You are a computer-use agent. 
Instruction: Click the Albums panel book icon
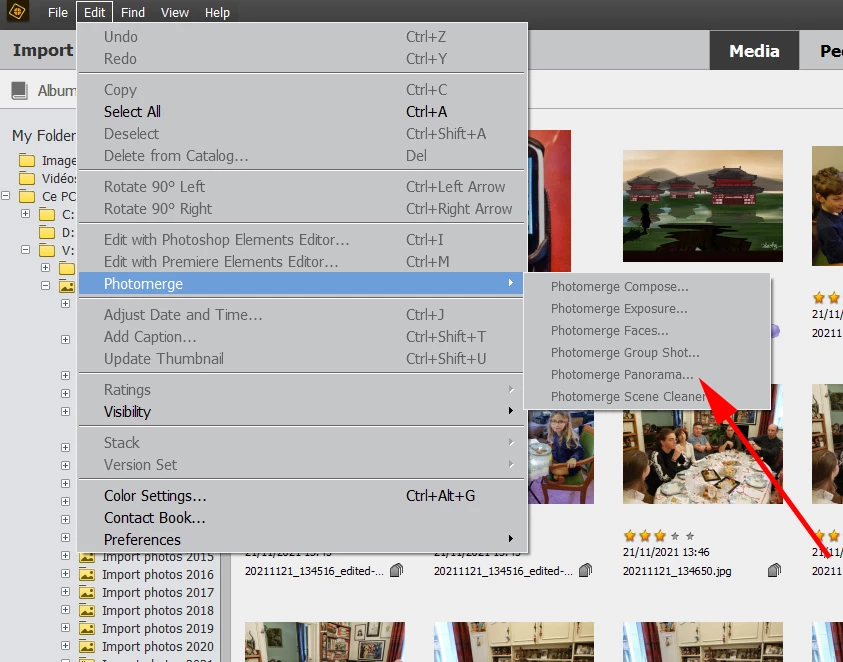coord(19,90)
